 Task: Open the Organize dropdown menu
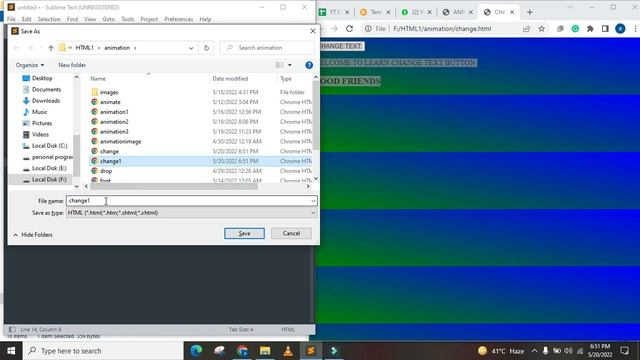(x=30, y=65)
